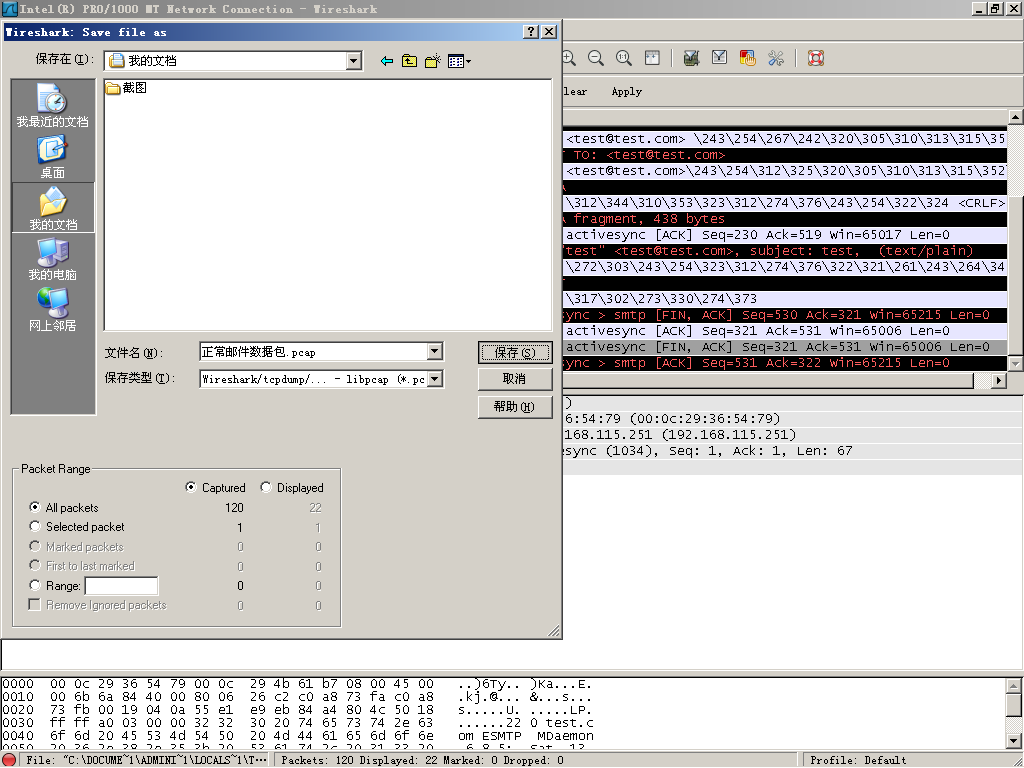Select the Captured radio button
1024x768 pixels.
[191, 487]
